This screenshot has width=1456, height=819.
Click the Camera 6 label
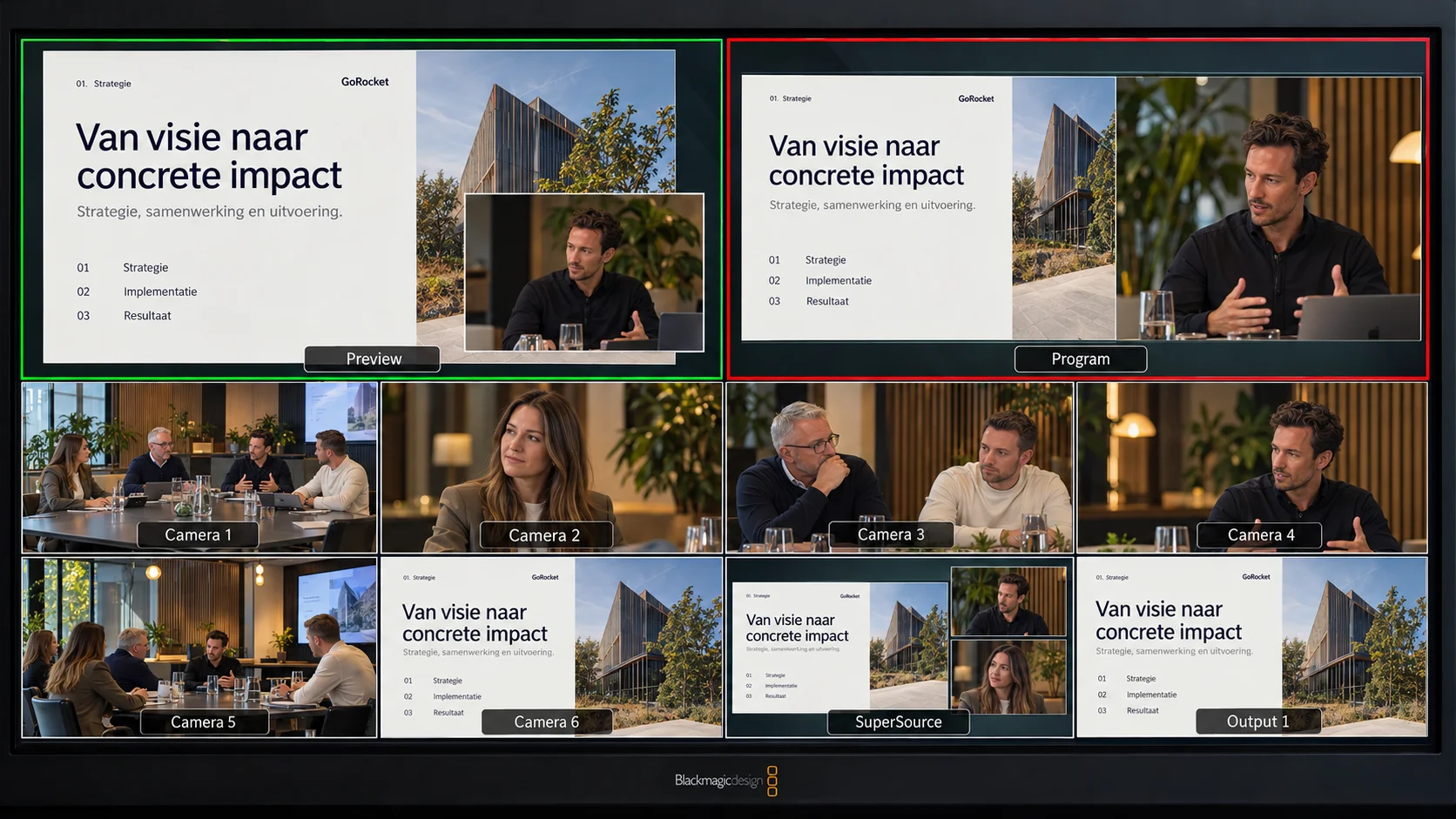pos(547,722)
